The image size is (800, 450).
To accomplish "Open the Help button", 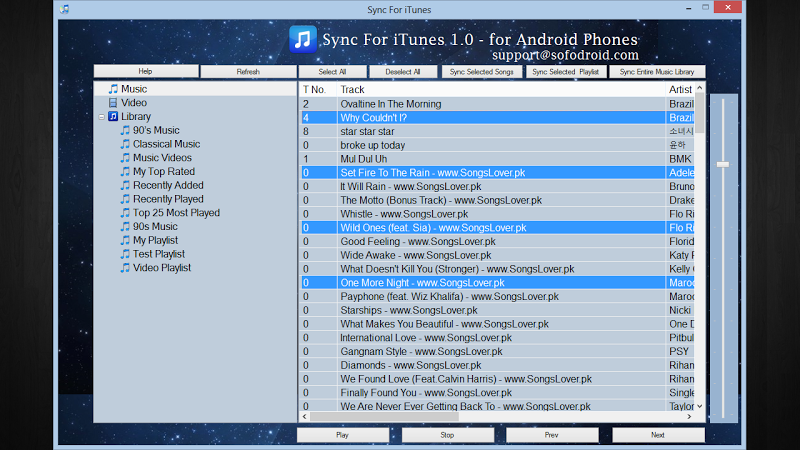I will point(146,71).
